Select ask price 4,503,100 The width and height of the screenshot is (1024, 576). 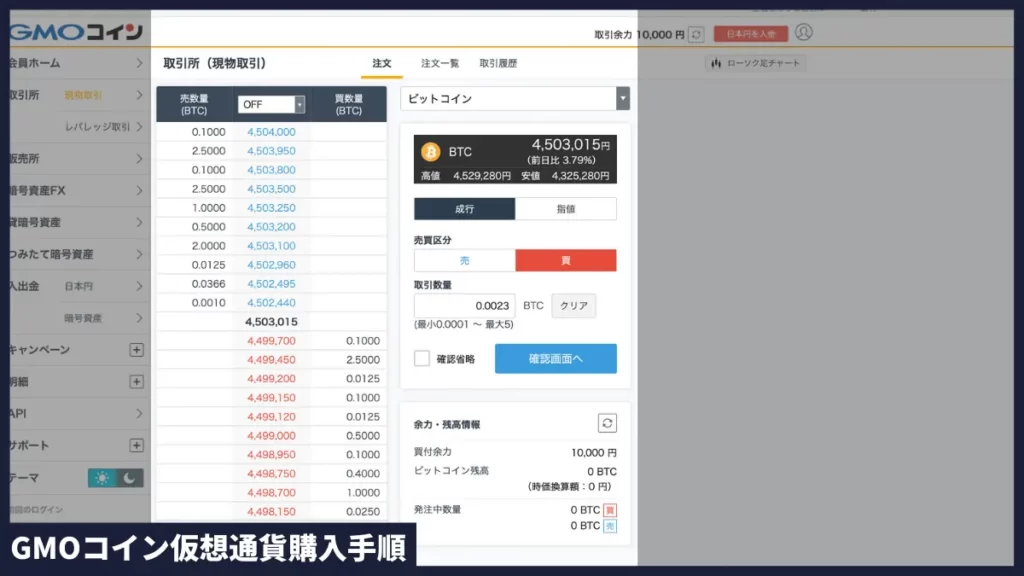pyautogui.click(x=271, y=246)
